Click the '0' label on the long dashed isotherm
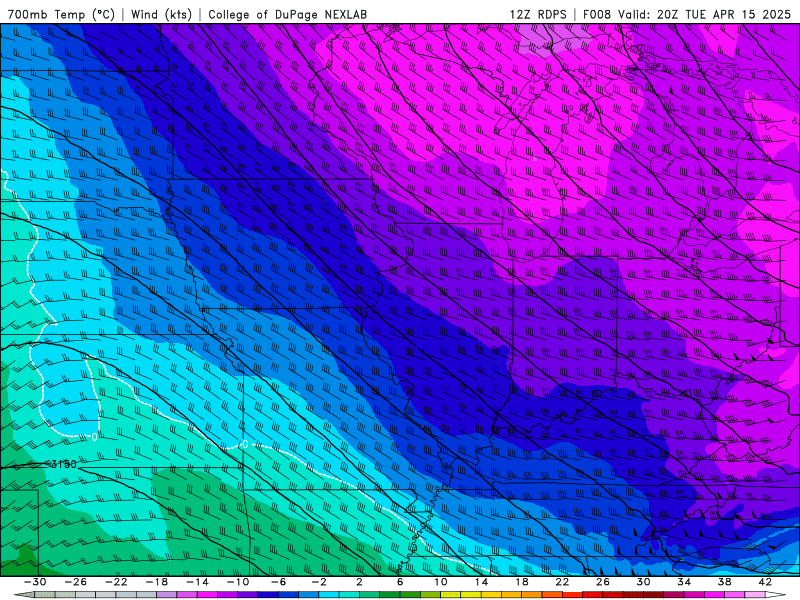The height and width of the screenshot is (600, 800). point(245,444)
